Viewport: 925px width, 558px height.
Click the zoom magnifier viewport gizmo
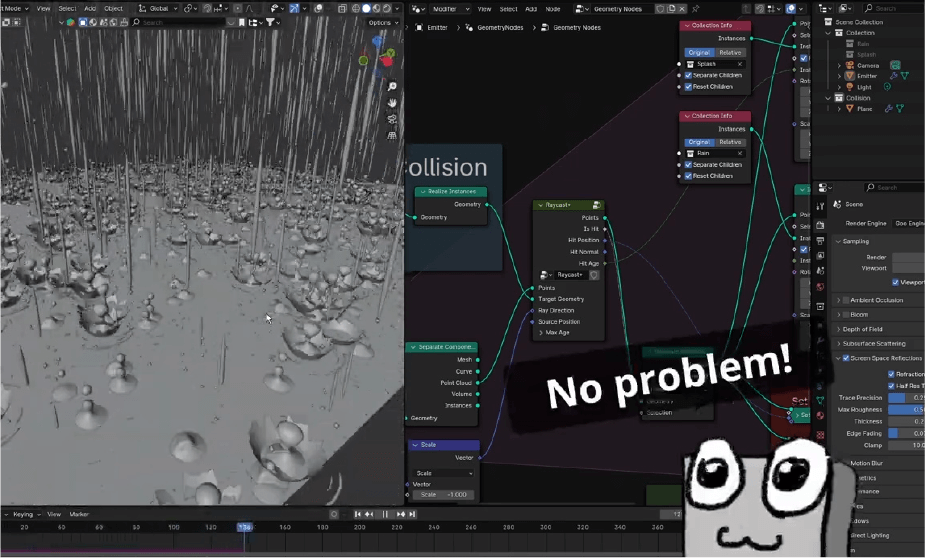click(x=393, y=87)
